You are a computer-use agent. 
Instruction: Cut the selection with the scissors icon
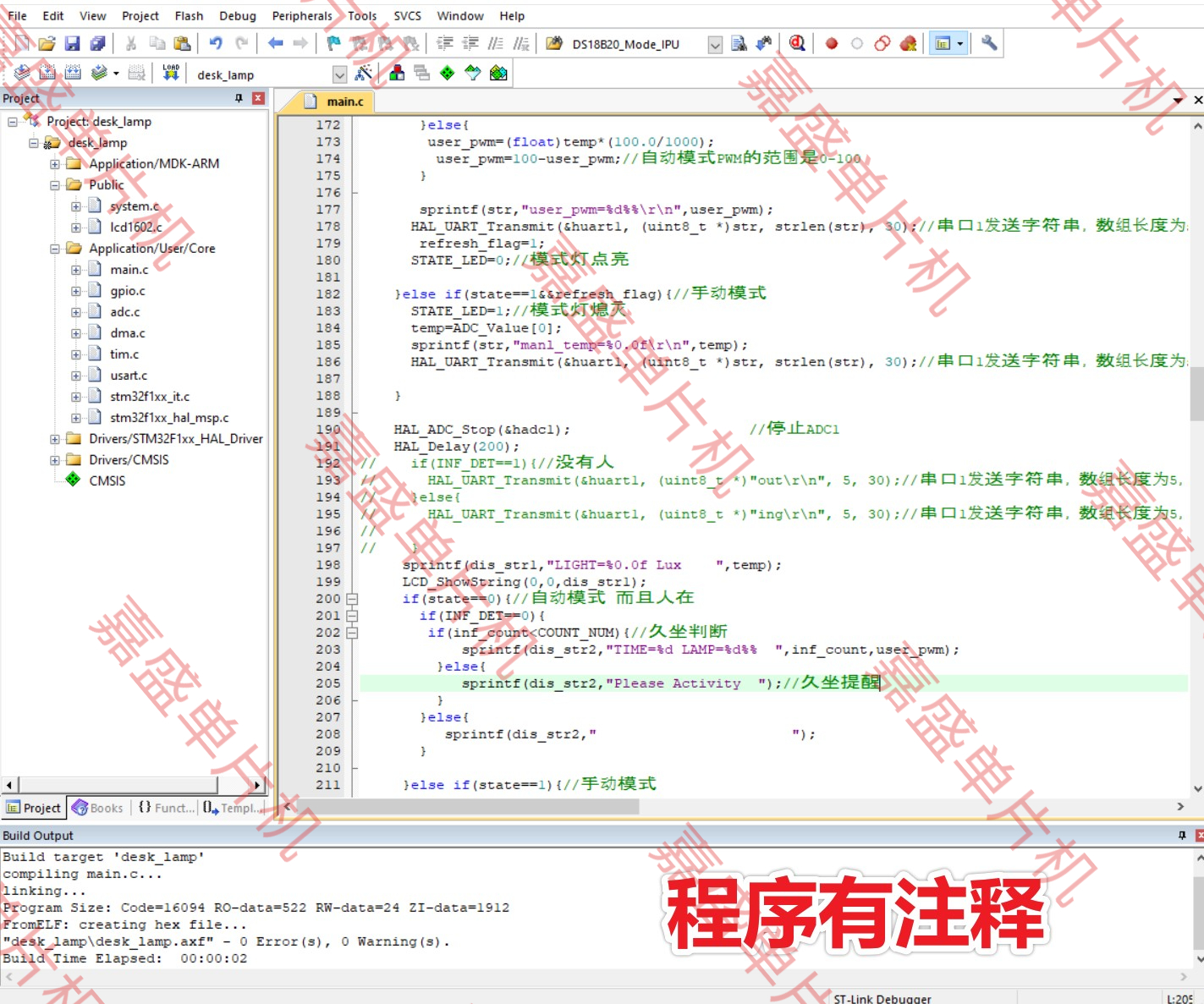coord(131,43)
